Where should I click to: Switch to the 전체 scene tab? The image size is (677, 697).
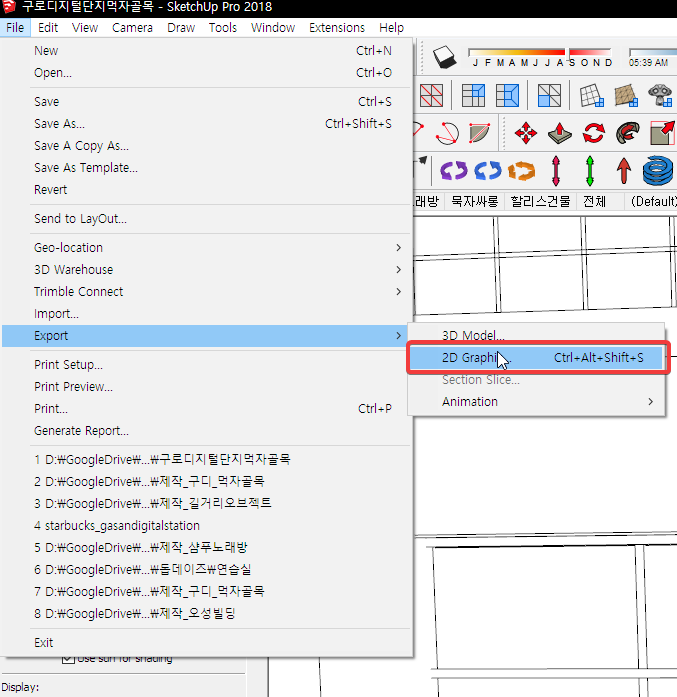click(594, 201)
